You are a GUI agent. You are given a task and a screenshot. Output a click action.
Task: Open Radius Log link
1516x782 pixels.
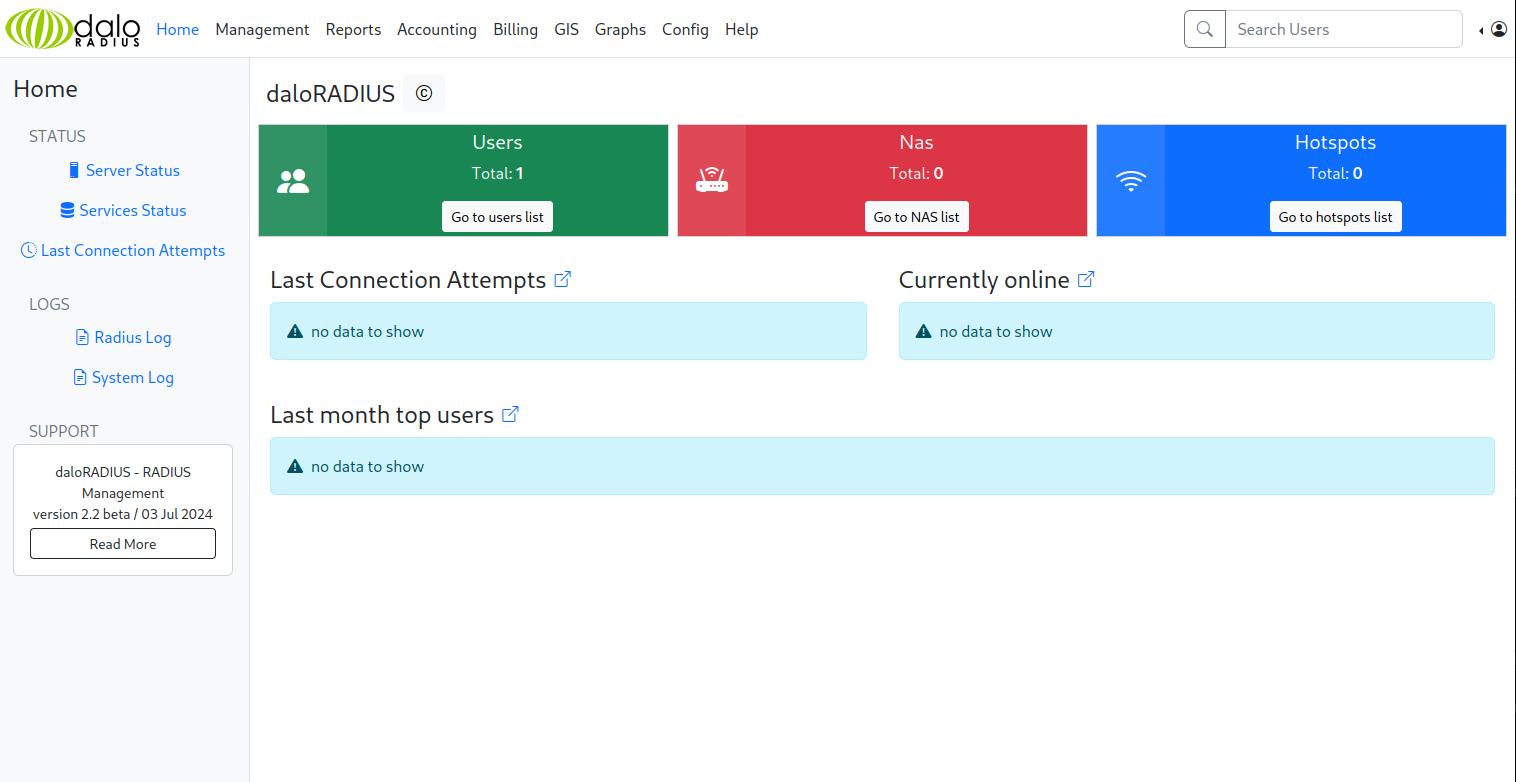pyautogui.click(x=124, y=337)
